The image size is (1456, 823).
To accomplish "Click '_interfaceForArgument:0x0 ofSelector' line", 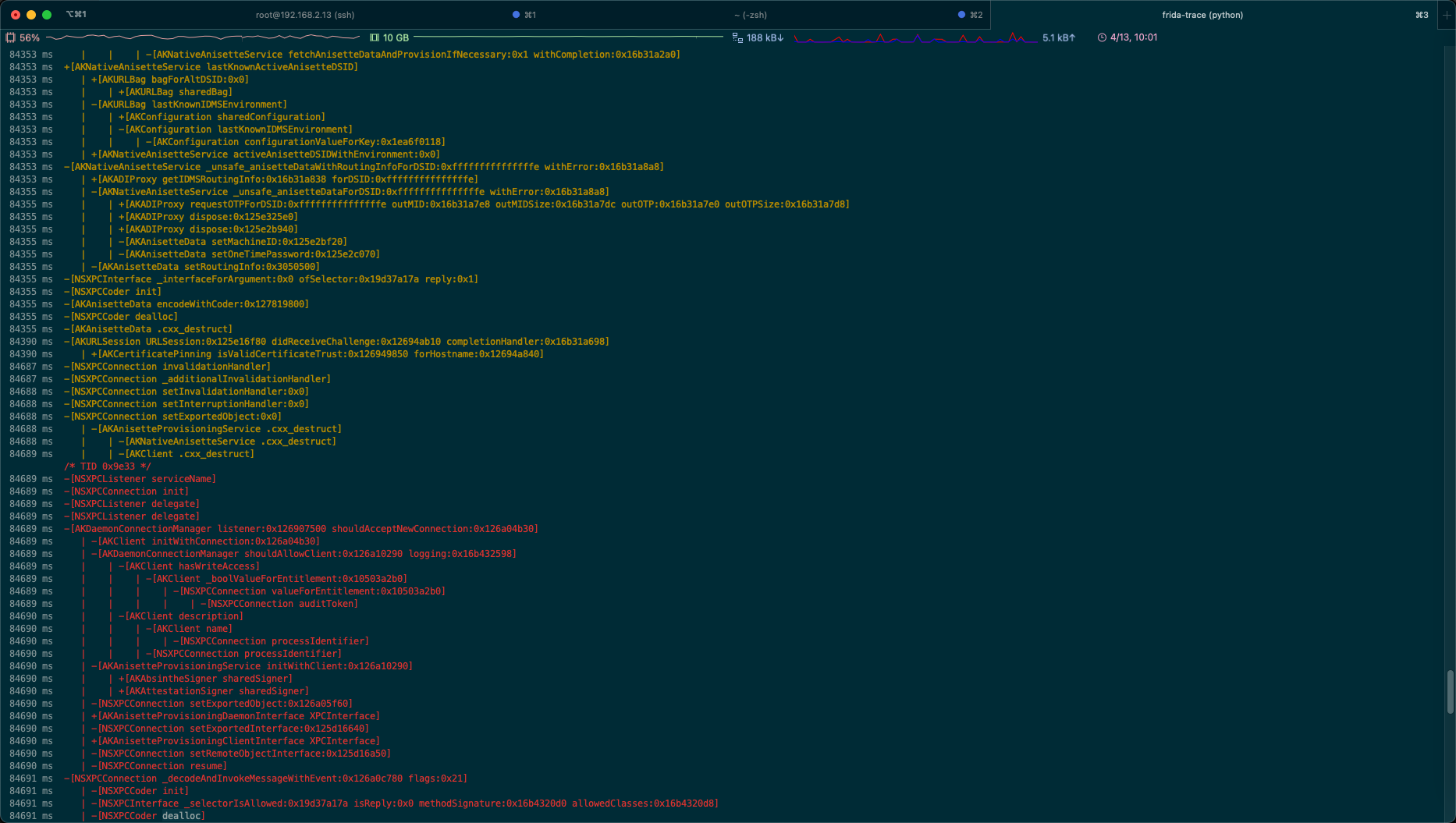I will (271, 279).
